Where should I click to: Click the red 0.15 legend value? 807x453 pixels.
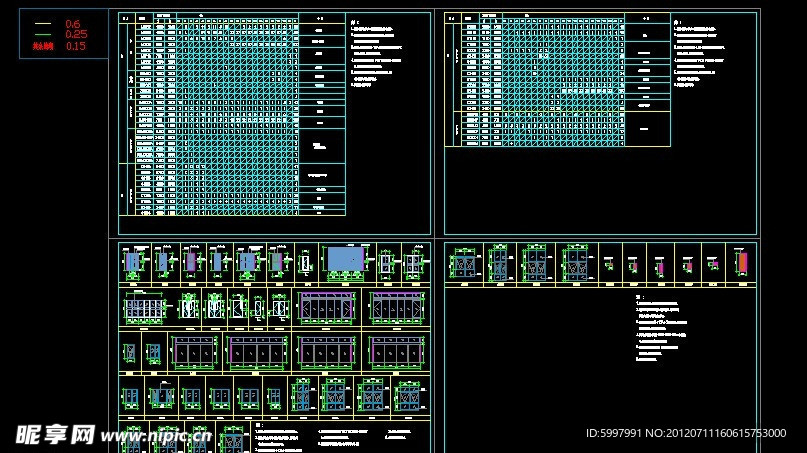(76, 46)
